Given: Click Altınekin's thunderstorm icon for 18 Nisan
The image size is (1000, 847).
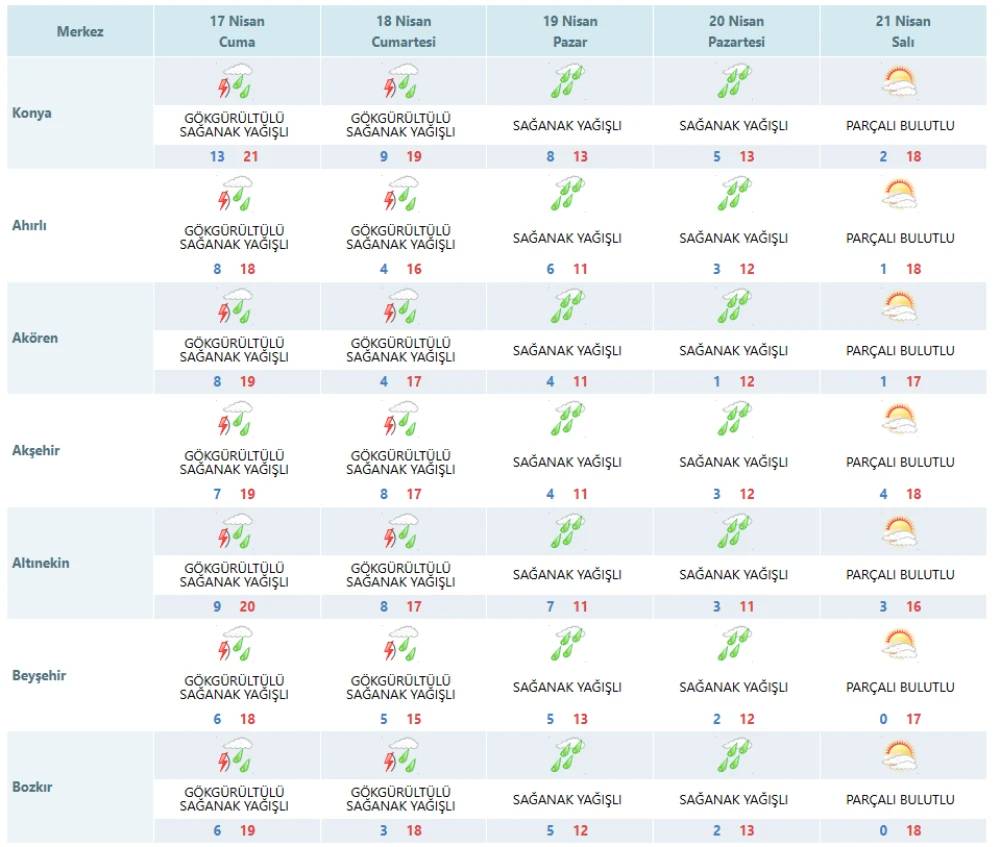Looking at the screenshot, I should point(403,531).
